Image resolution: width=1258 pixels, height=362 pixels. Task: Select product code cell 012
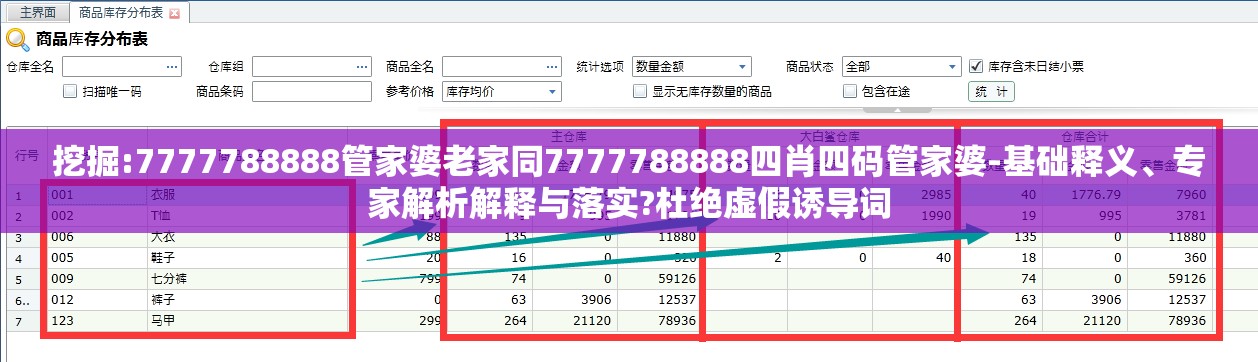click(97, 299)
